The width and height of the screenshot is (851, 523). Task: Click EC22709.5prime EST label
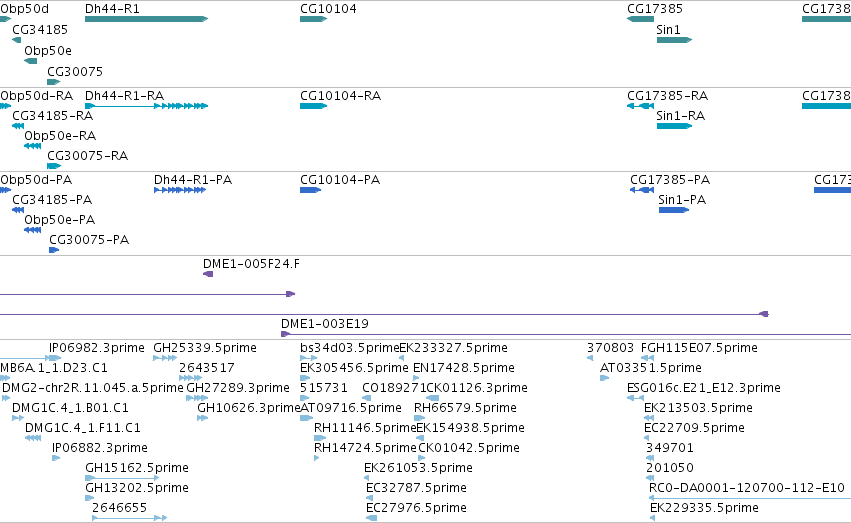click(694, 428)
